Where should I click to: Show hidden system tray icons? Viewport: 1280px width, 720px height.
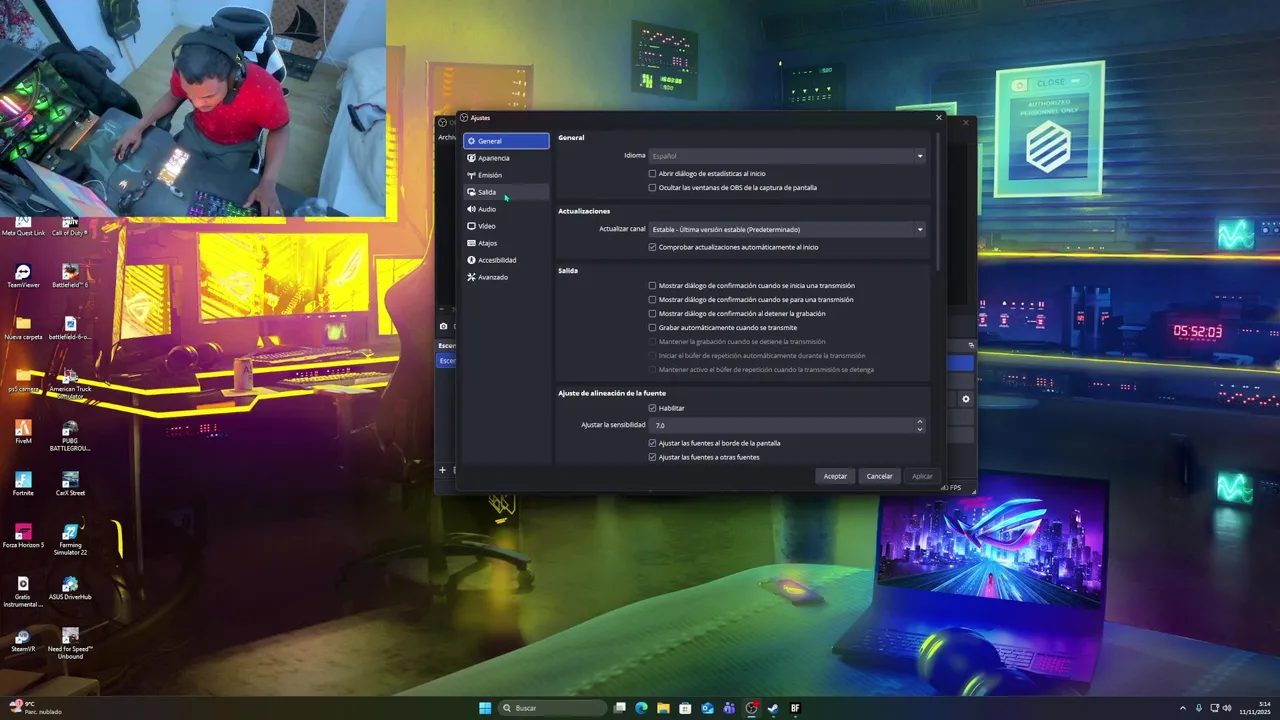(1183, 708)
